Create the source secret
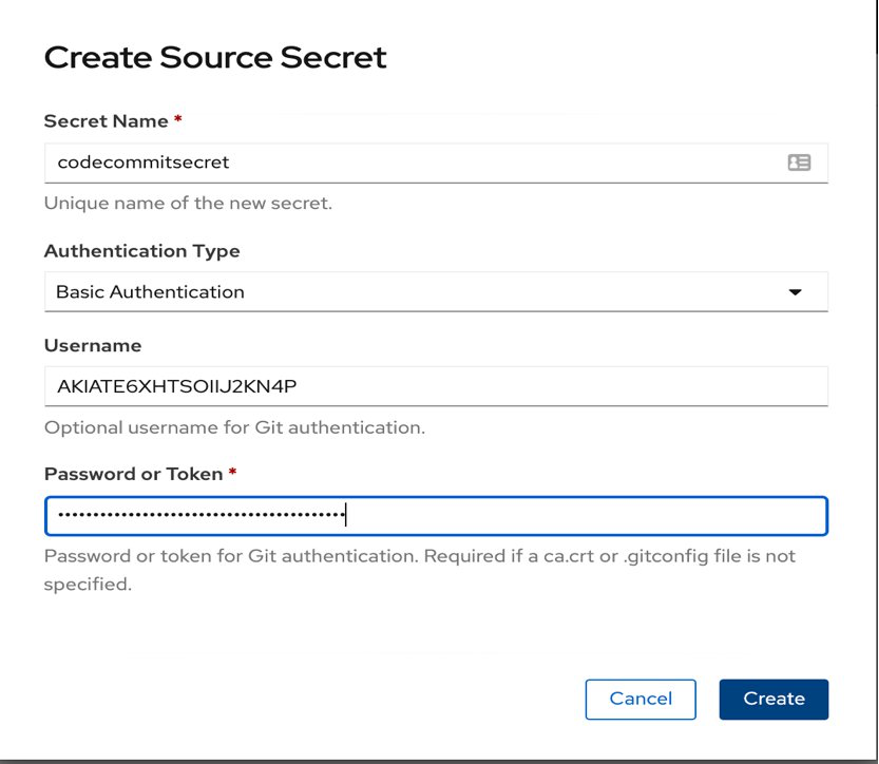879x764 pixels. 774,699
